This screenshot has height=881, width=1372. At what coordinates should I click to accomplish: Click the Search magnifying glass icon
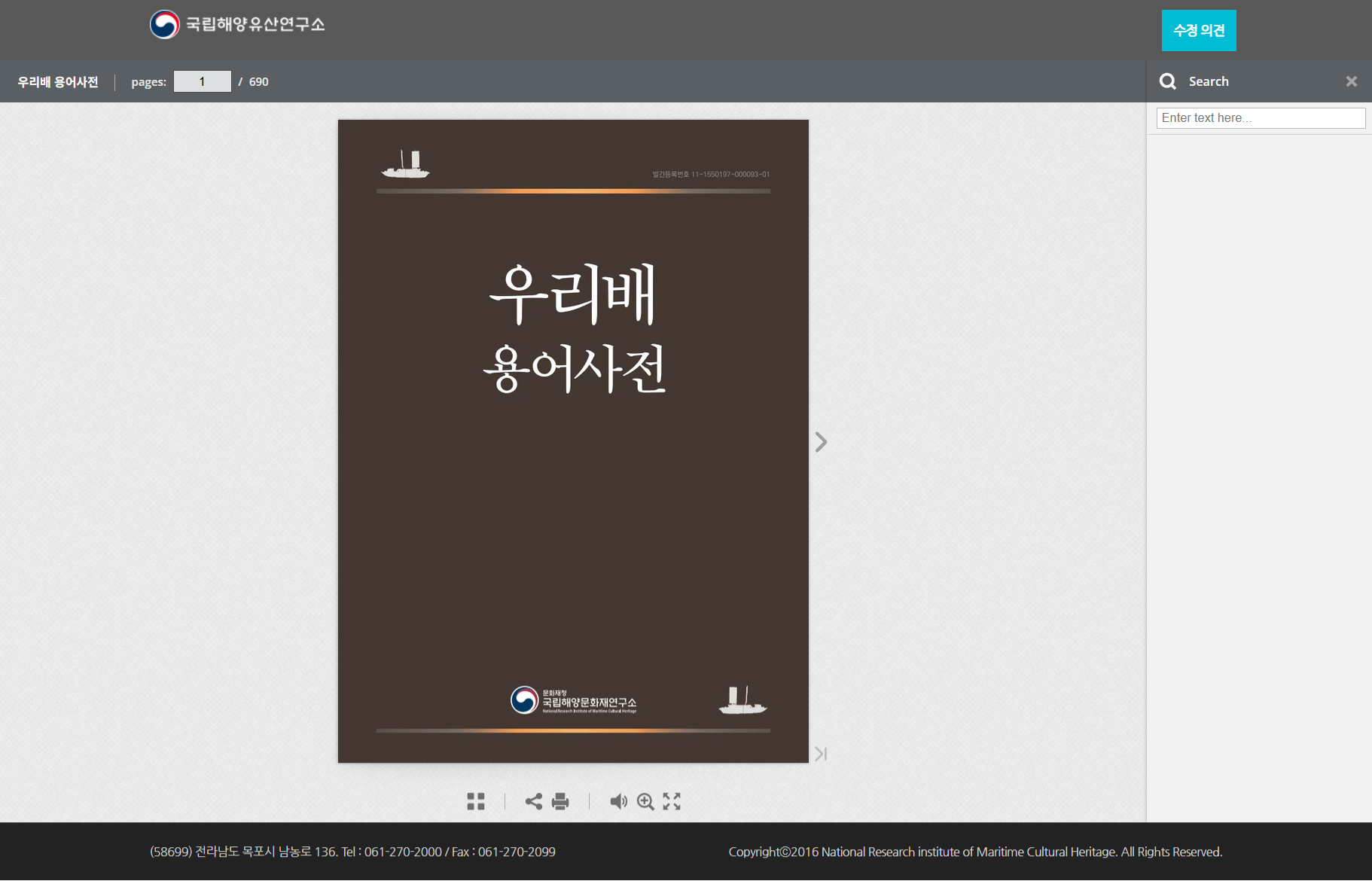click(1168, 81)
